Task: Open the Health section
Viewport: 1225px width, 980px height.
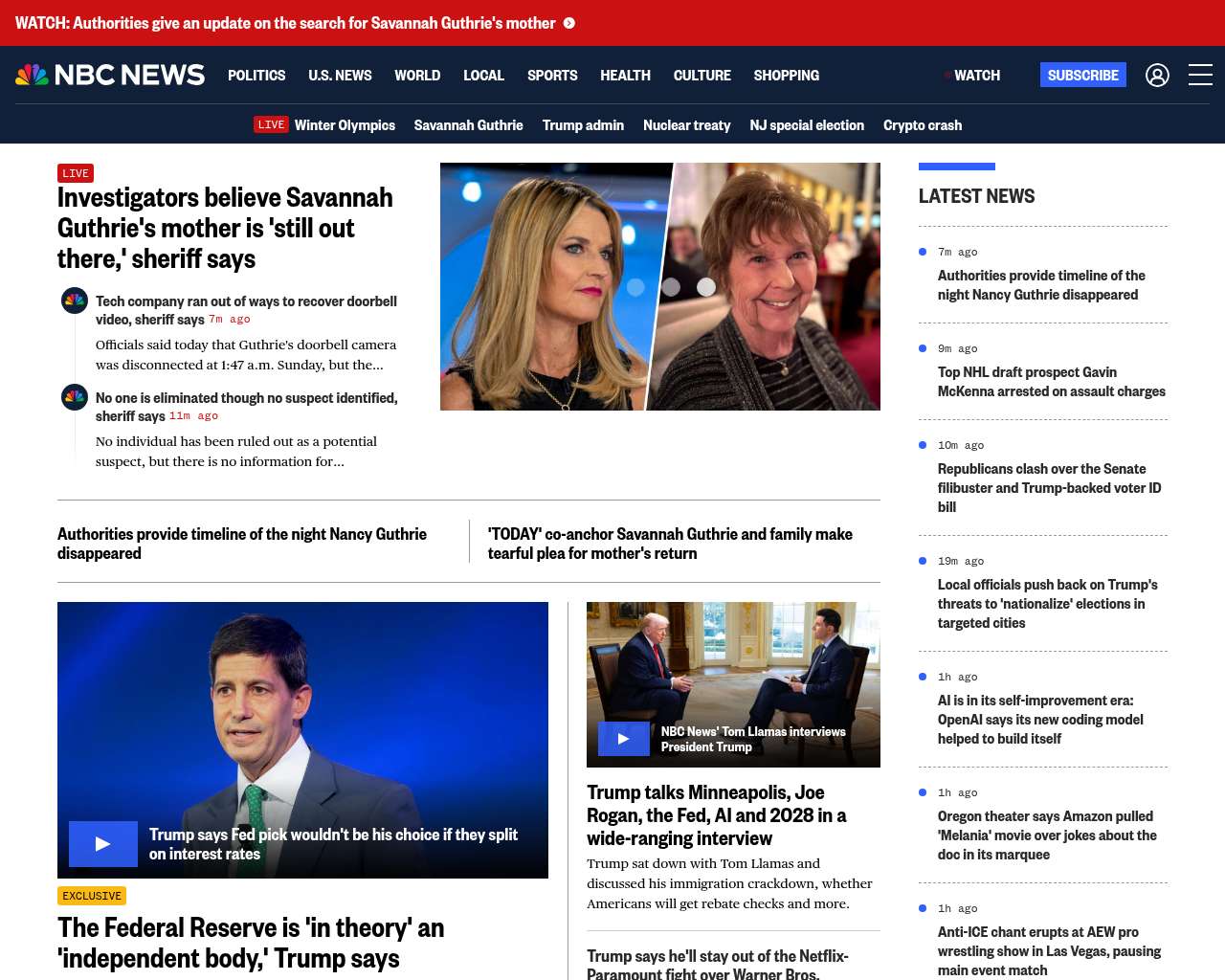Action: pyautogui.click(x=625, y=75)
